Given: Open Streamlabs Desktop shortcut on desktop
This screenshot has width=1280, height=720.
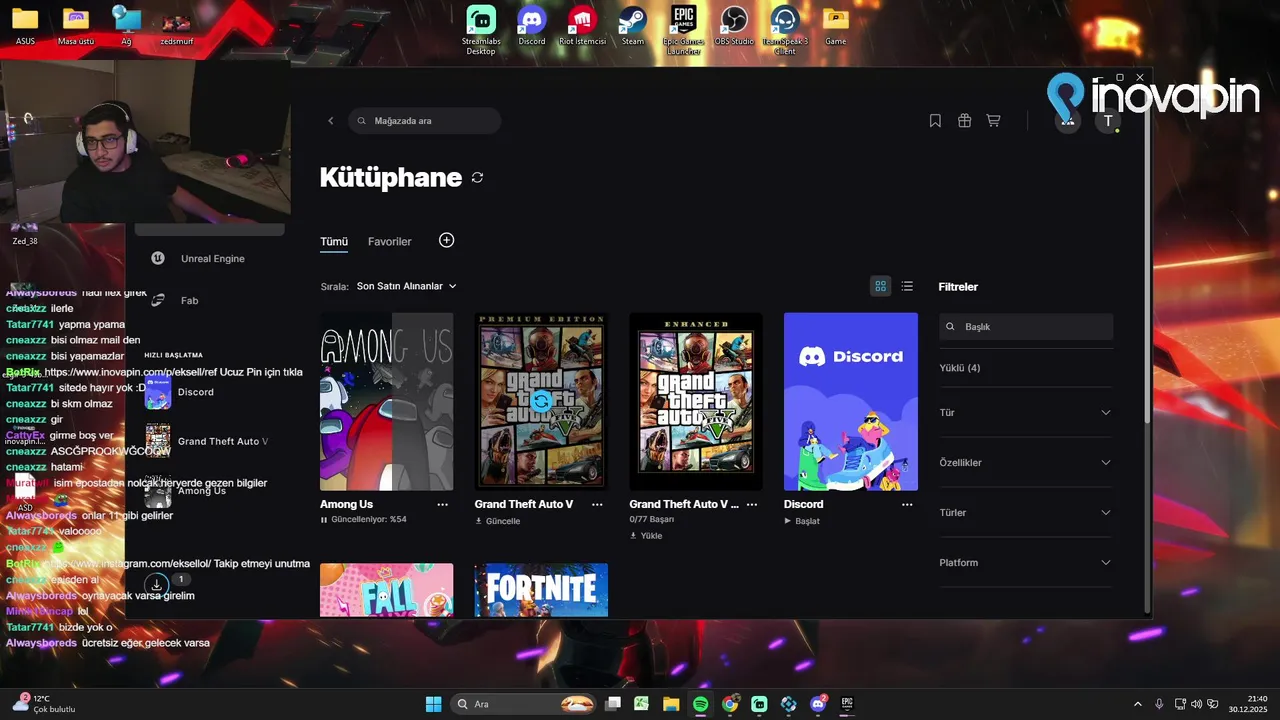Looking at the screenshot, I should [481, 28].
